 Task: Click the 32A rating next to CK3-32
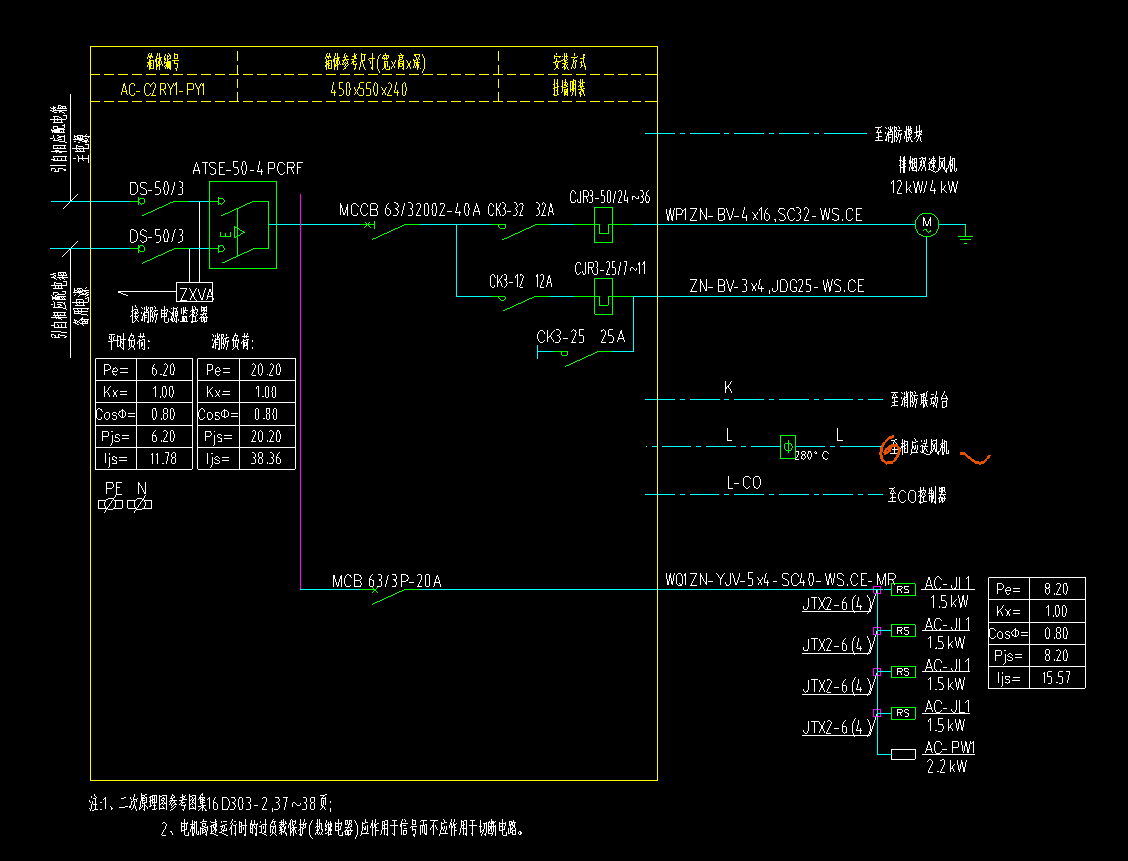[x=545, y=210]
